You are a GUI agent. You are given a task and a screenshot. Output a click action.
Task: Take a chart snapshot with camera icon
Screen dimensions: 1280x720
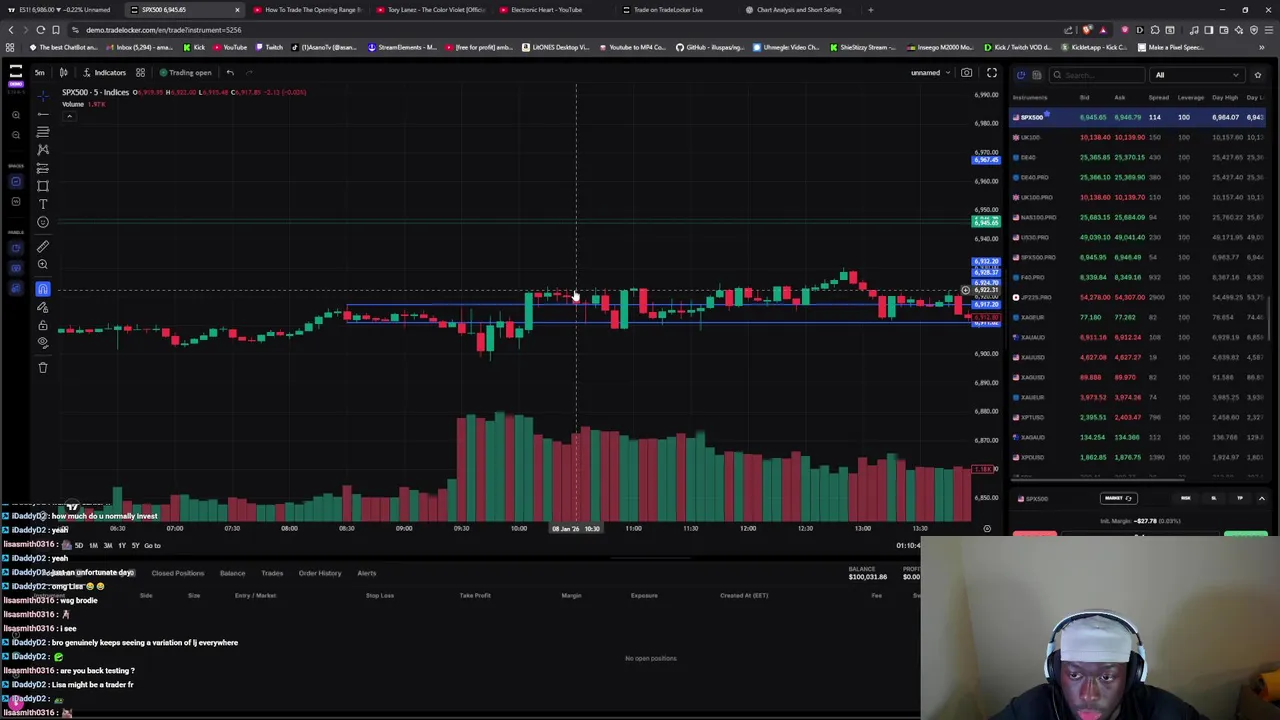click(x=966, y=72)
